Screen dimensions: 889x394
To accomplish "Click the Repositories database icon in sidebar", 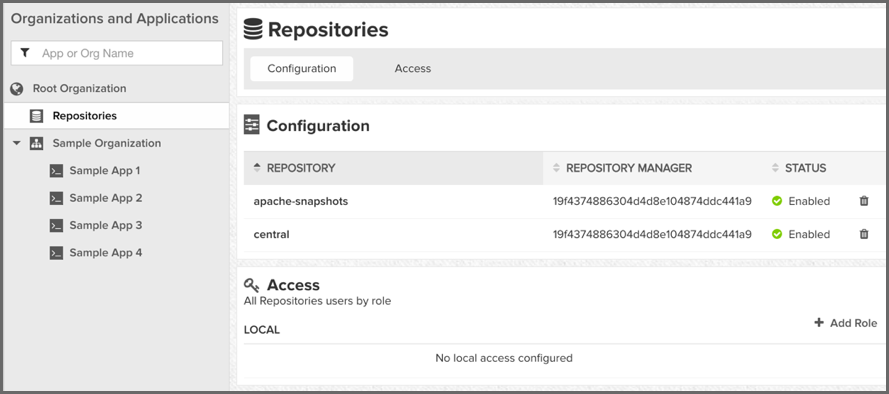I will point(36,116).
